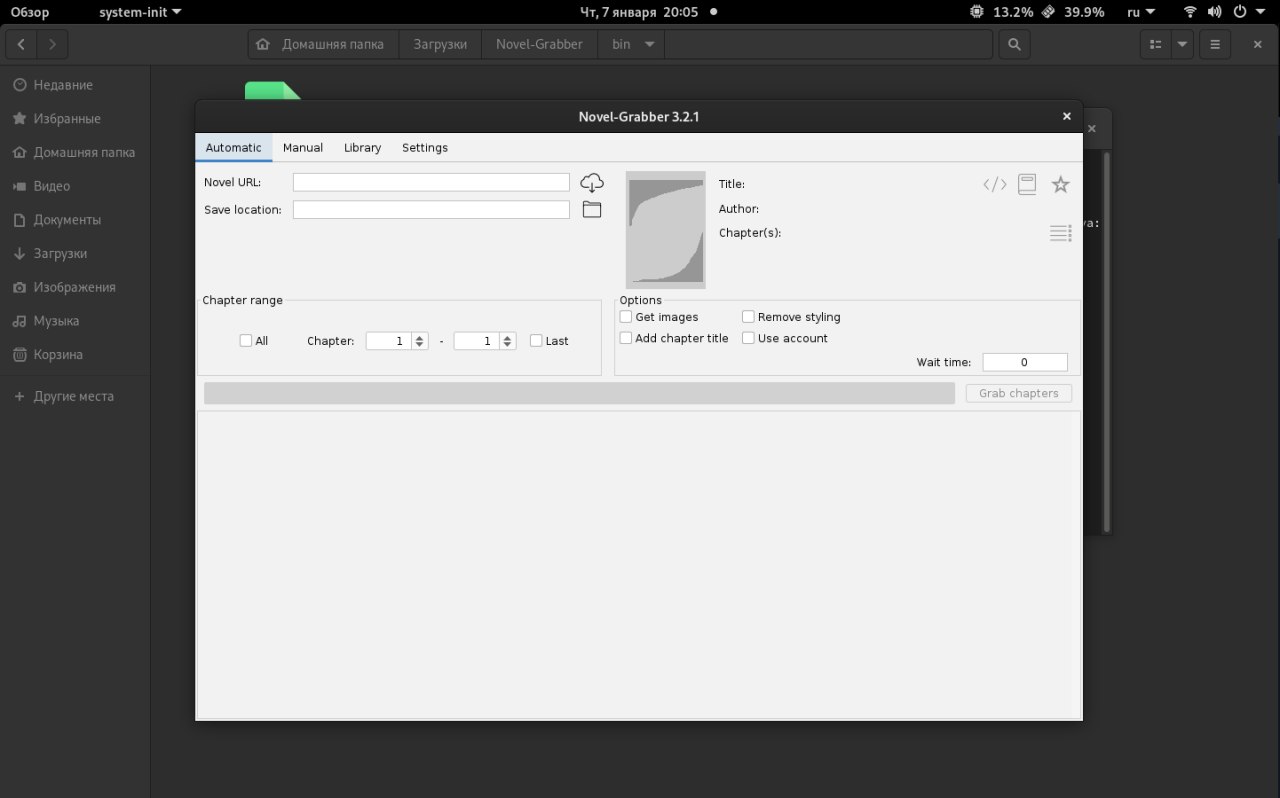Click the novel cover placeholder image
Viewport: 1280px width, 798px height.
(666, 230)
